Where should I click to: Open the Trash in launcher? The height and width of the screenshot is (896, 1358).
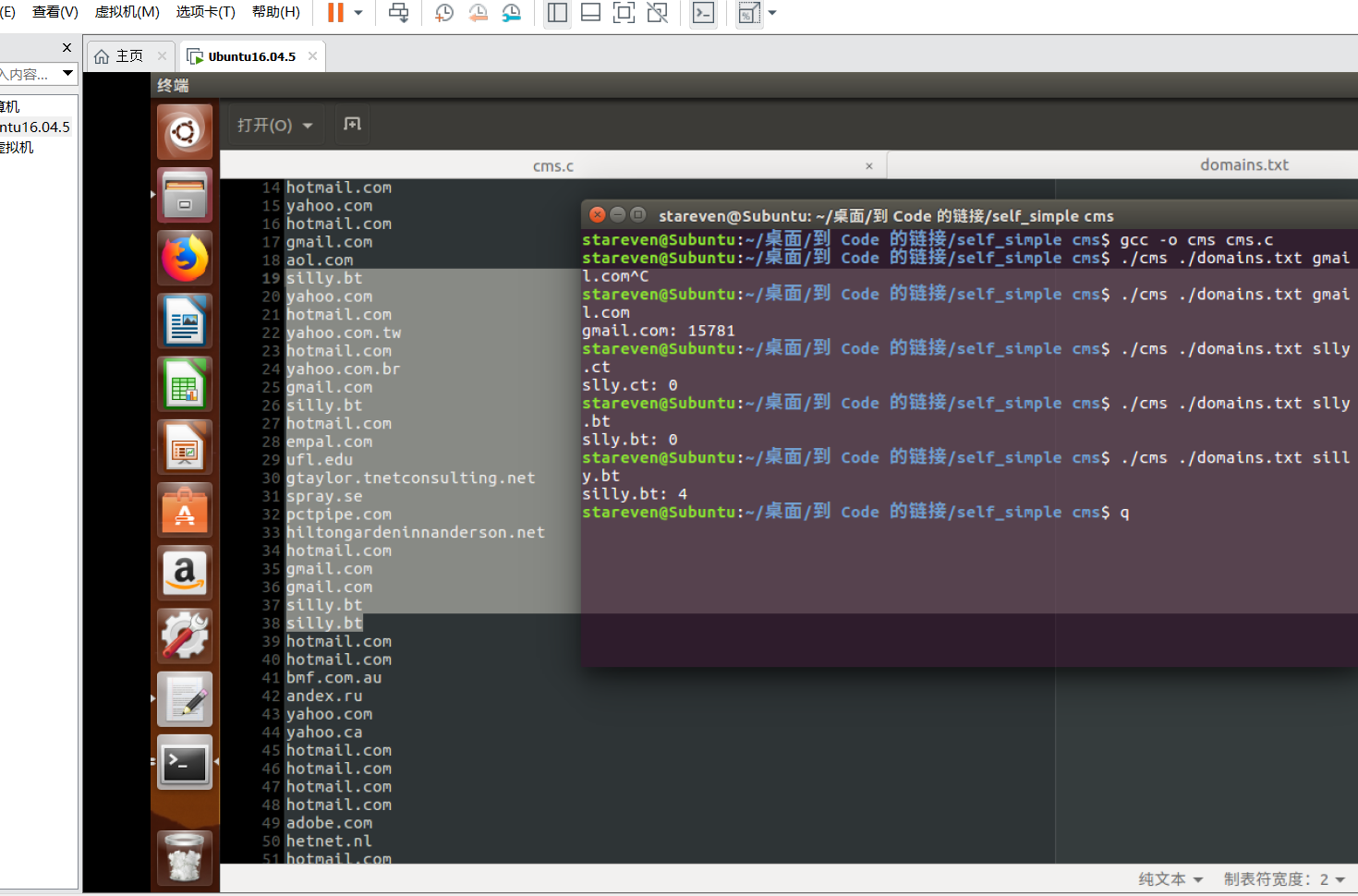(x=185, y=857)
